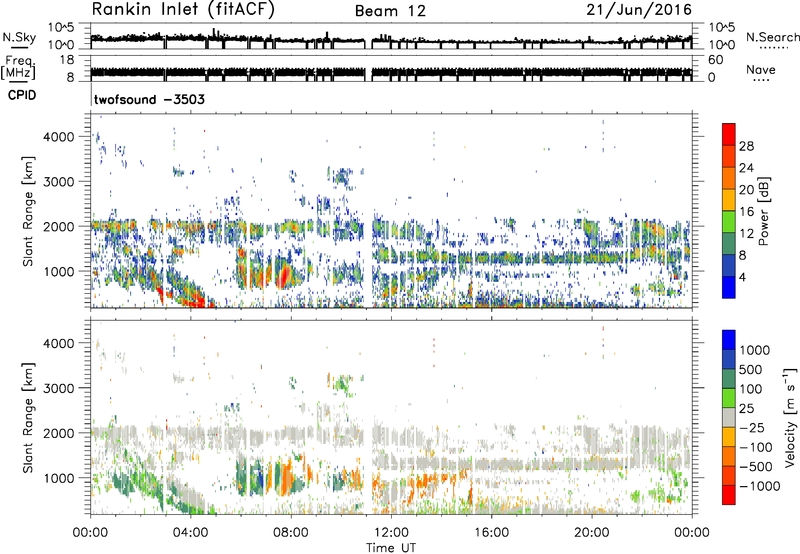Click the power colorbar value 16
800x554 pixels.
pos(746,212)
